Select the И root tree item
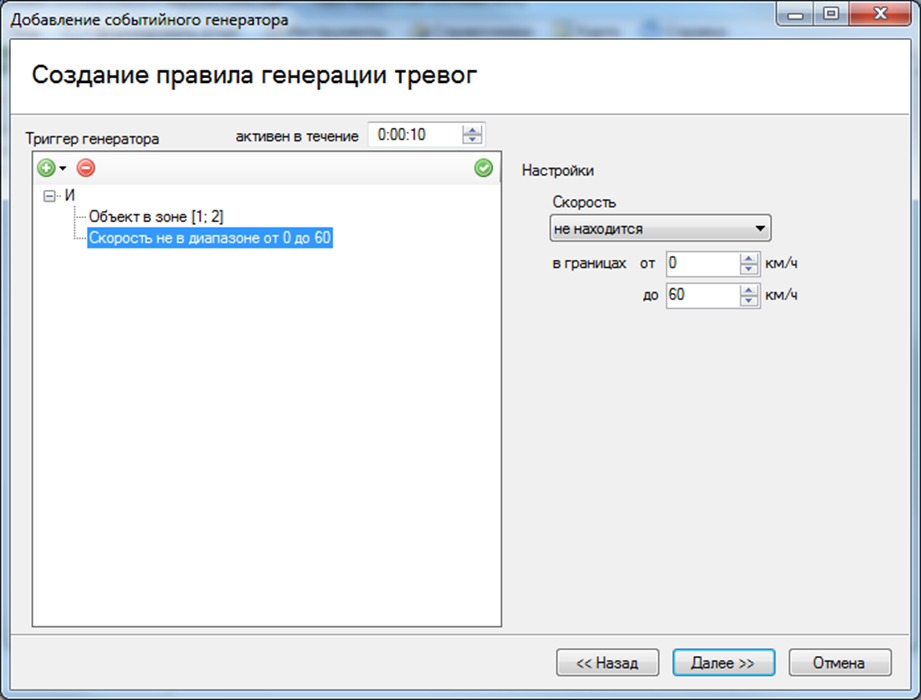The width and height of the screenshot is (921, 700). [69, 196]
